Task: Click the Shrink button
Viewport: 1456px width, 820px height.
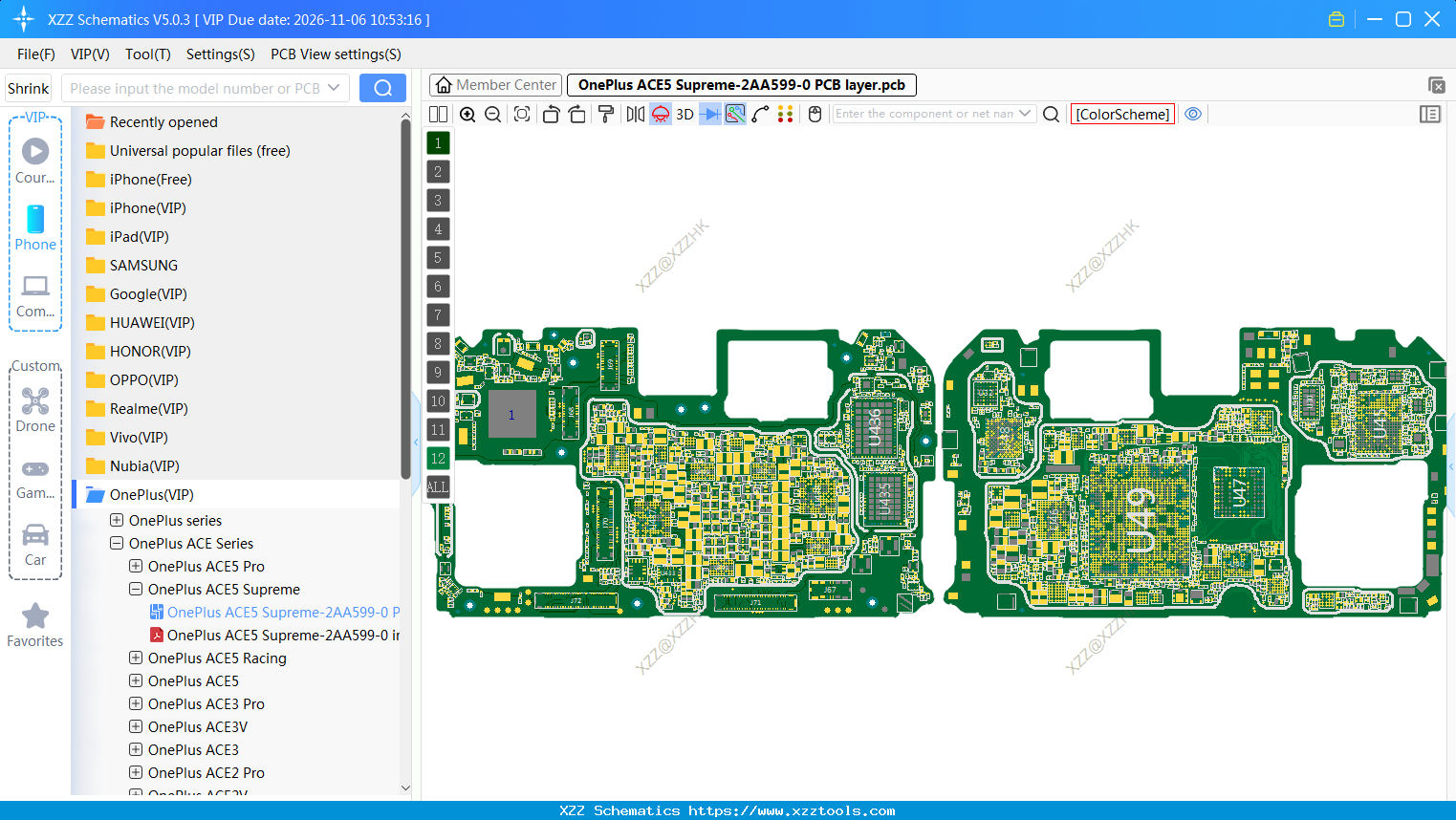Action: [28, 87]
